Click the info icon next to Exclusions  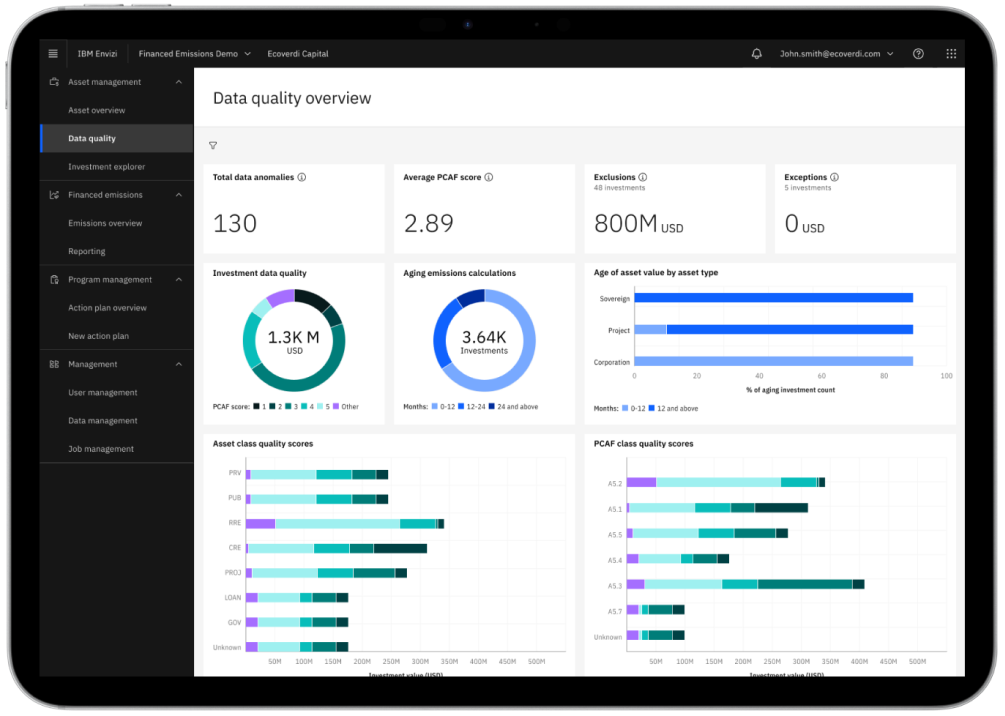coord(642,177)
